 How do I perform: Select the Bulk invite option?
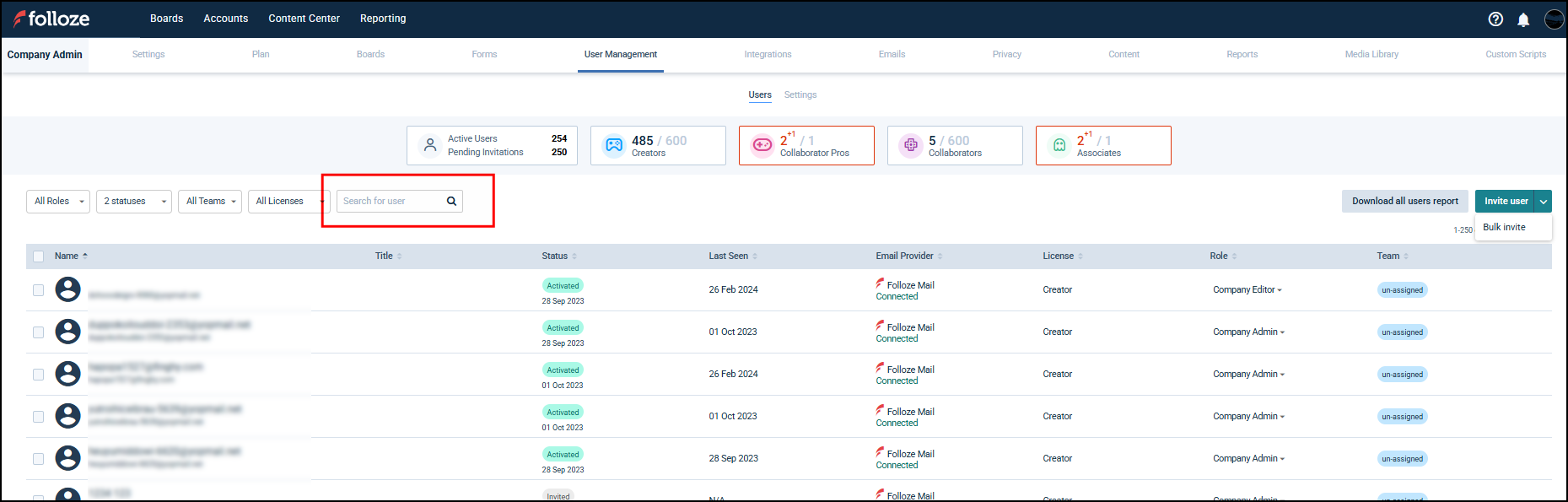1504,228
